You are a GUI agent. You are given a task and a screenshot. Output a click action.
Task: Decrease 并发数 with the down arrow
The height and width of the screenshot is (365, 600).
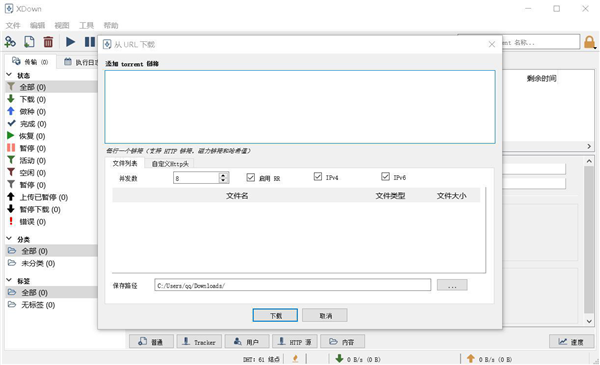223,181
